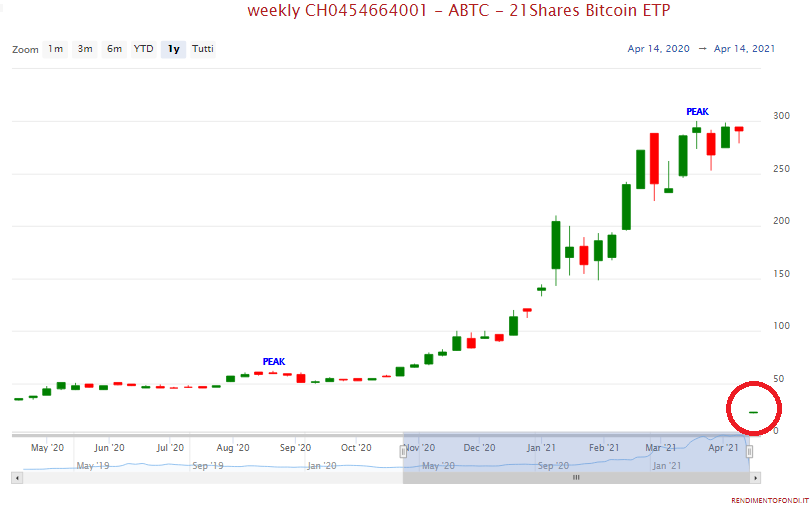
Task: Set zoom range to 3m
Action: (85, 49)
